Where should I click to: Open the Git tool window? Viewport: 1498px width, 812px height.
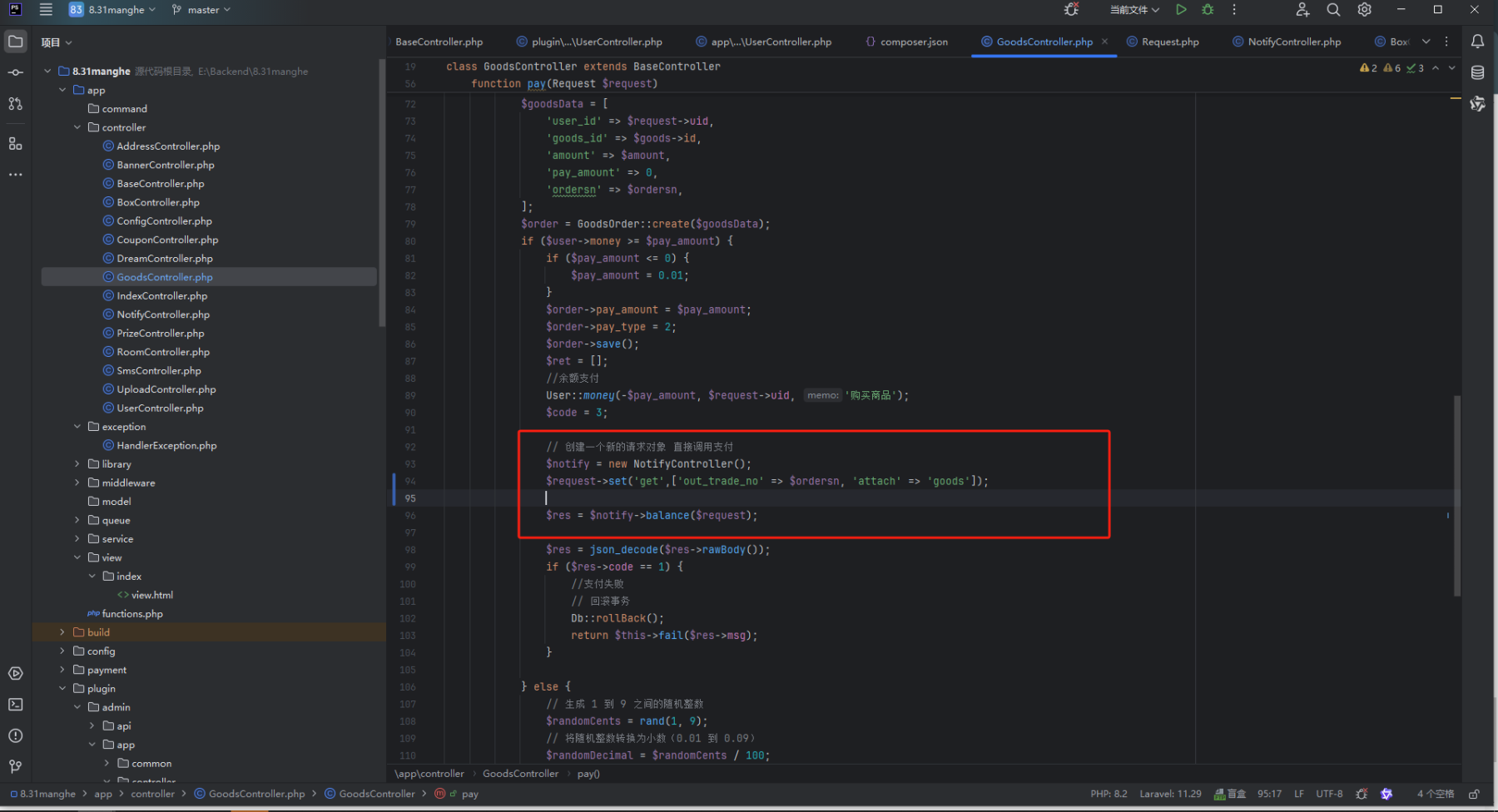[x=16, y=766]
